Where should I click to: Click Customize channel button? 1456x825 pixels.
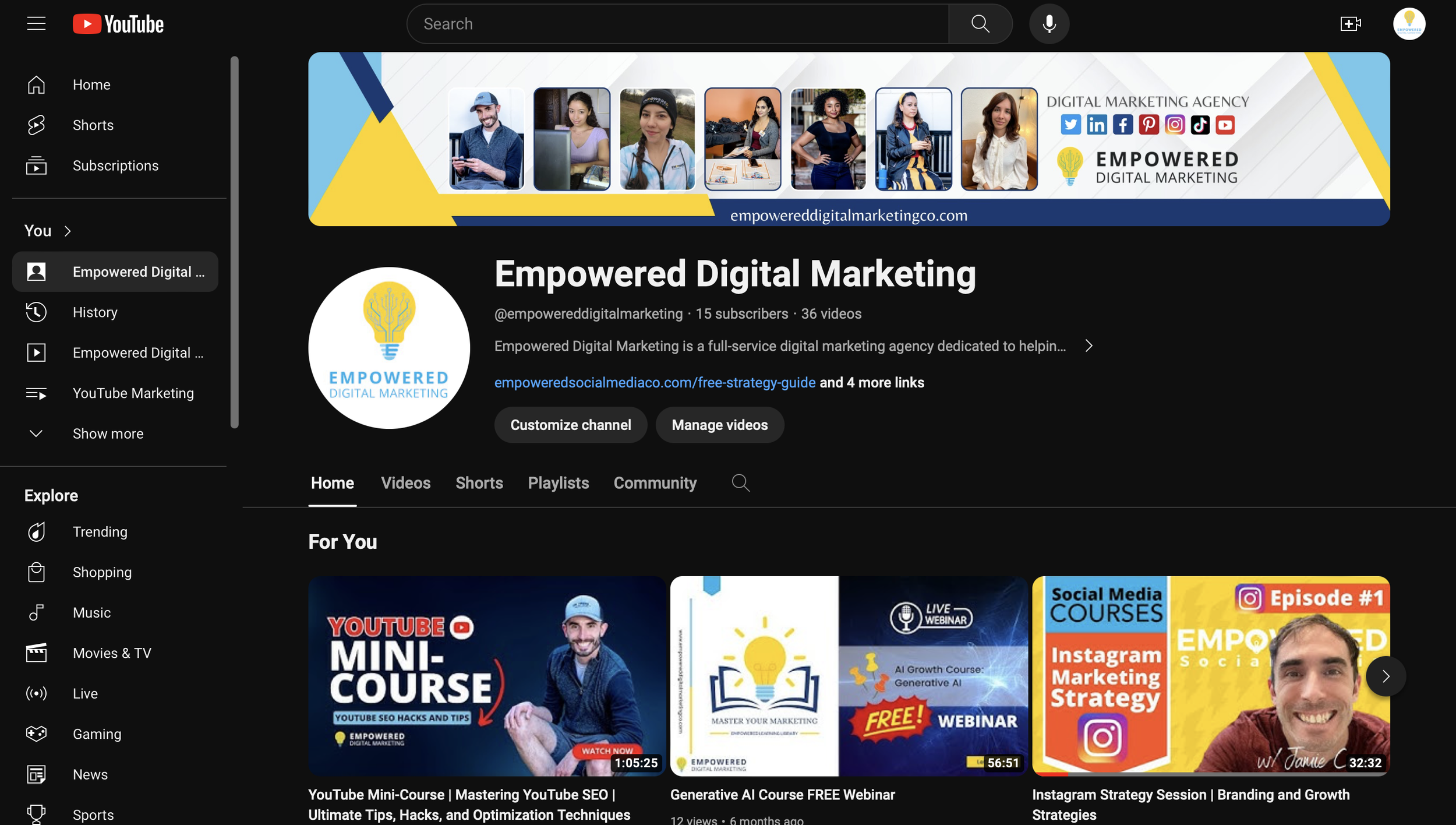click(x=570, y=425)
